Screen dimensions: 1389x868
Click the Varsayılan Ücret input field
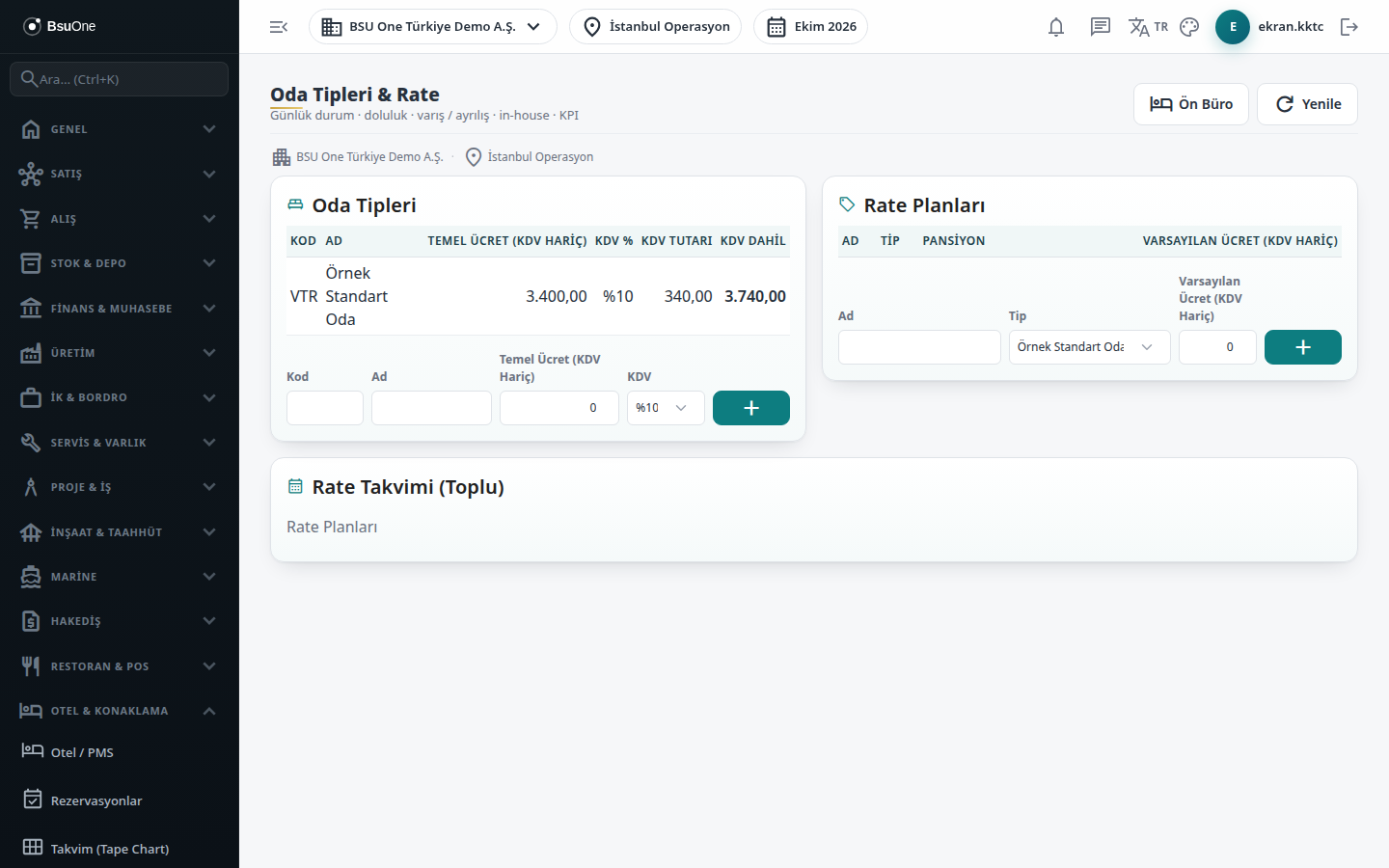point(1217,347)
